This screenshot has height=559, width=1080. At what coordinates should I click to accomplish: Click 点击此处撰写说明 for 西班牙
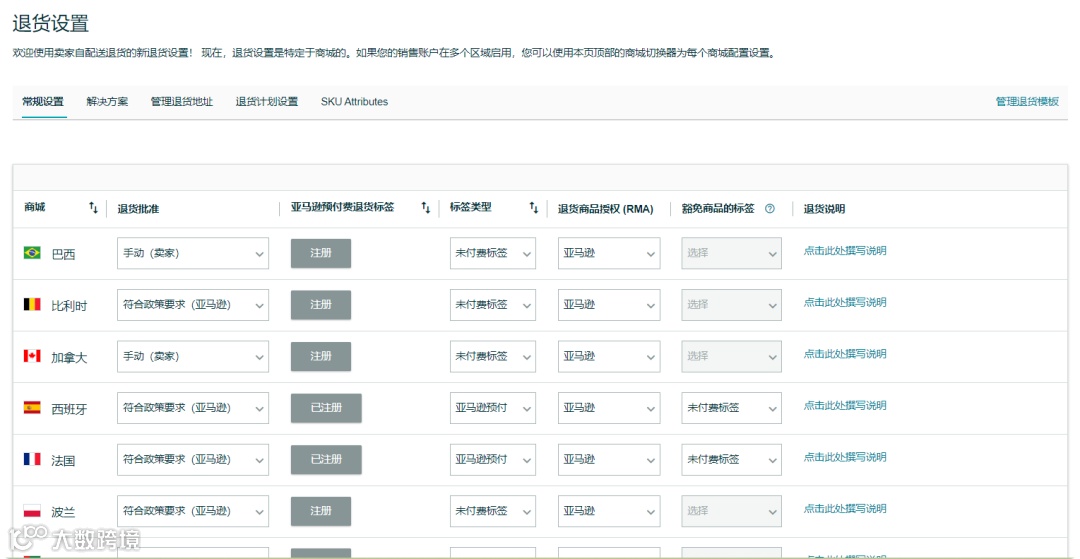pyautogui.click(x=845, y=405)
